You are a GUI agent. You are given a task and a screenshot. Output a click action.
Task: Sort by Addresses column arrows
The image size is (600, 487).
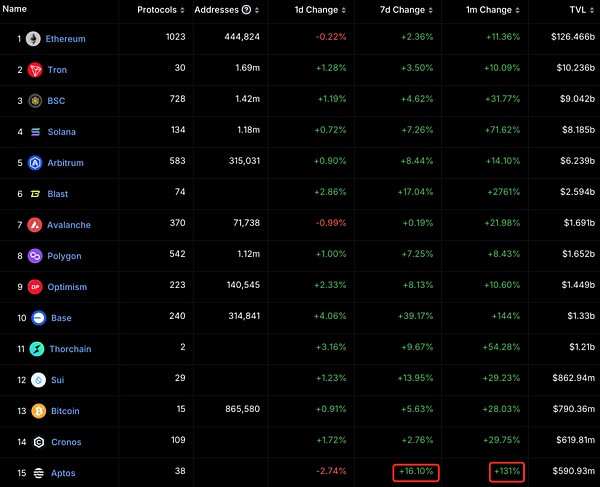pos(257,10)
